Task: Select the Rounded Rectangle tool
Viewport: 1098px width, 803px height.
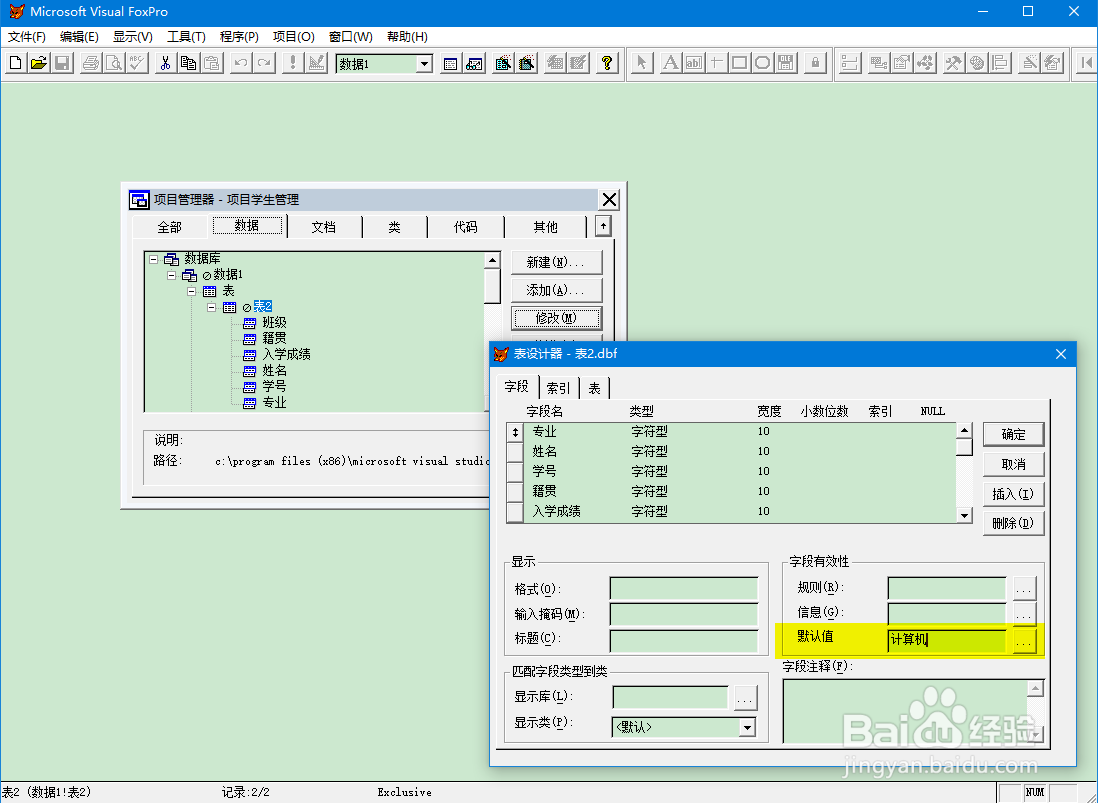Action: (x=763, y=63)
